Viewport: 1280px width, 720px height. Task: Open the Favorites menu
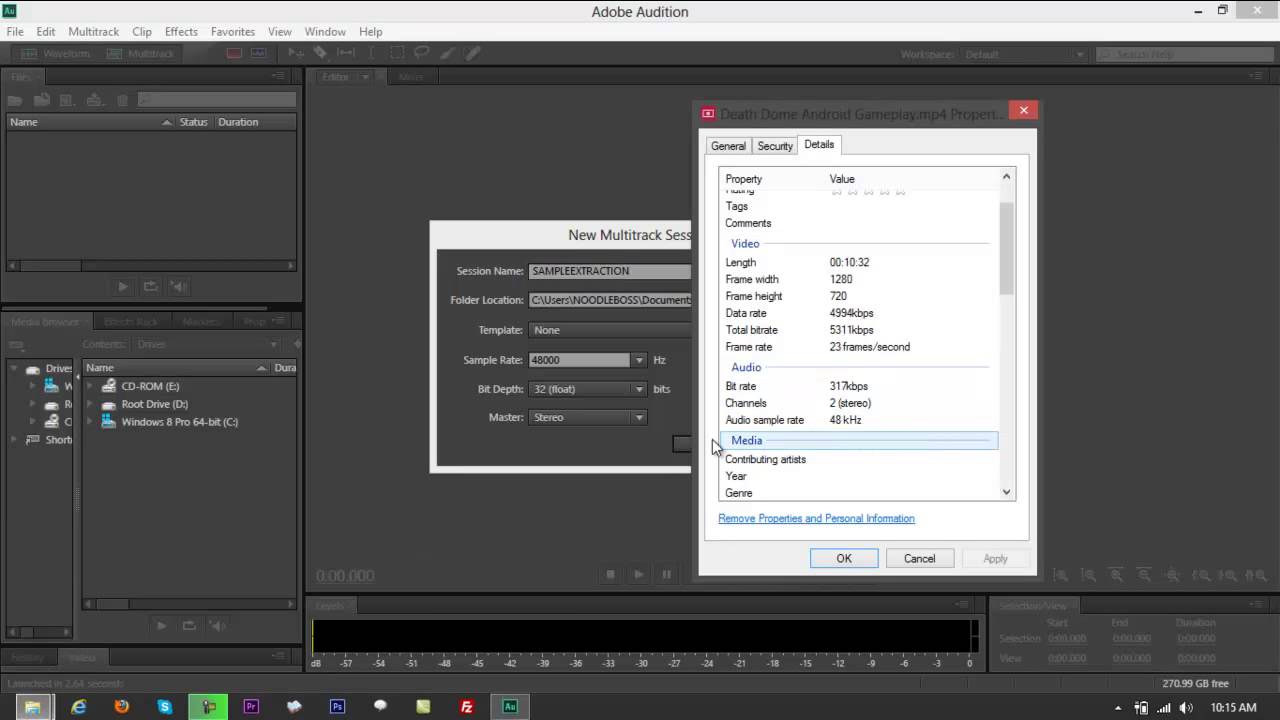coord(233,32)
